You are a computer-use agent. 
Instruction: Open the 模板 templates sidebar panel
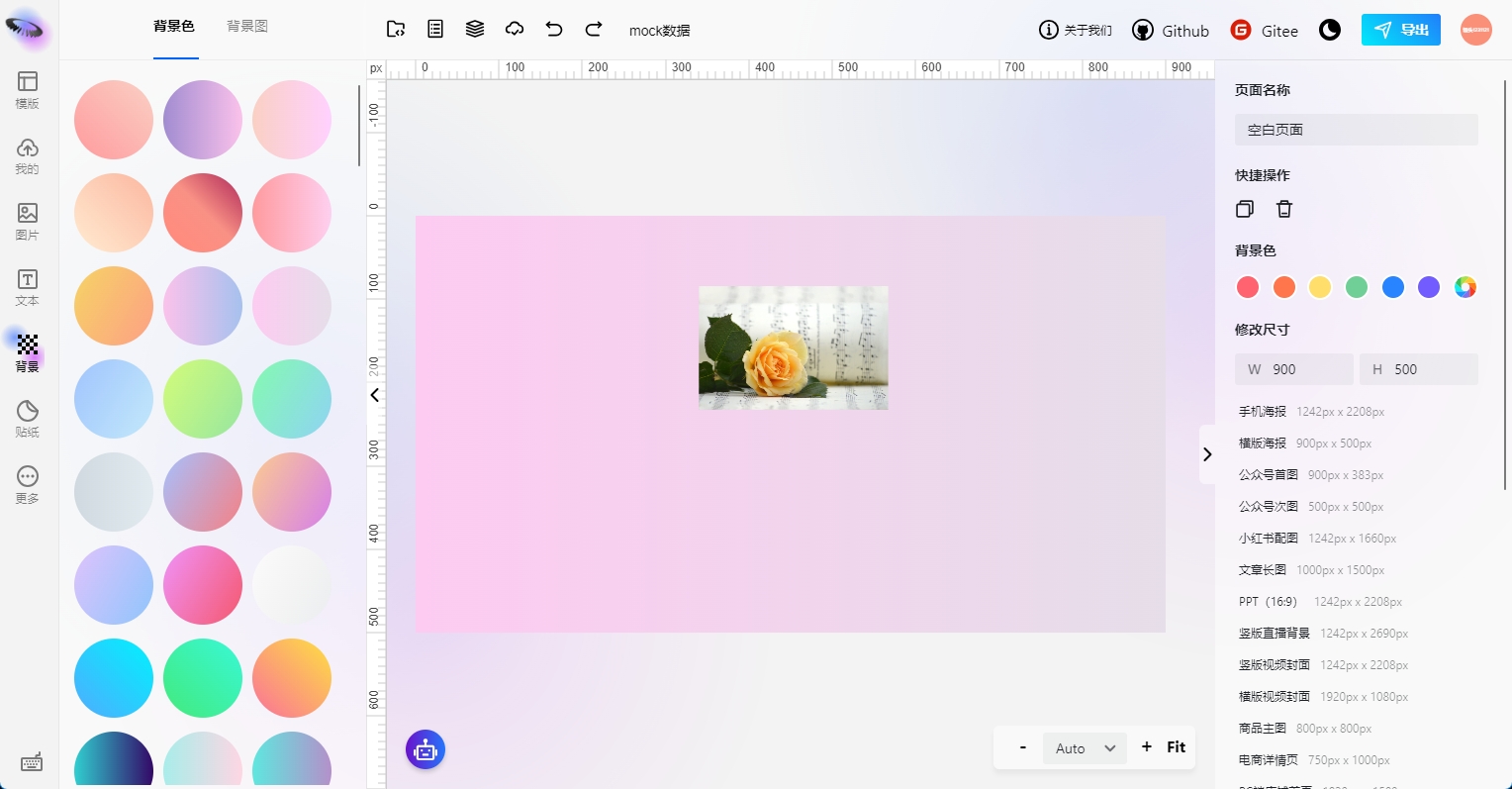tap(28, 89)
